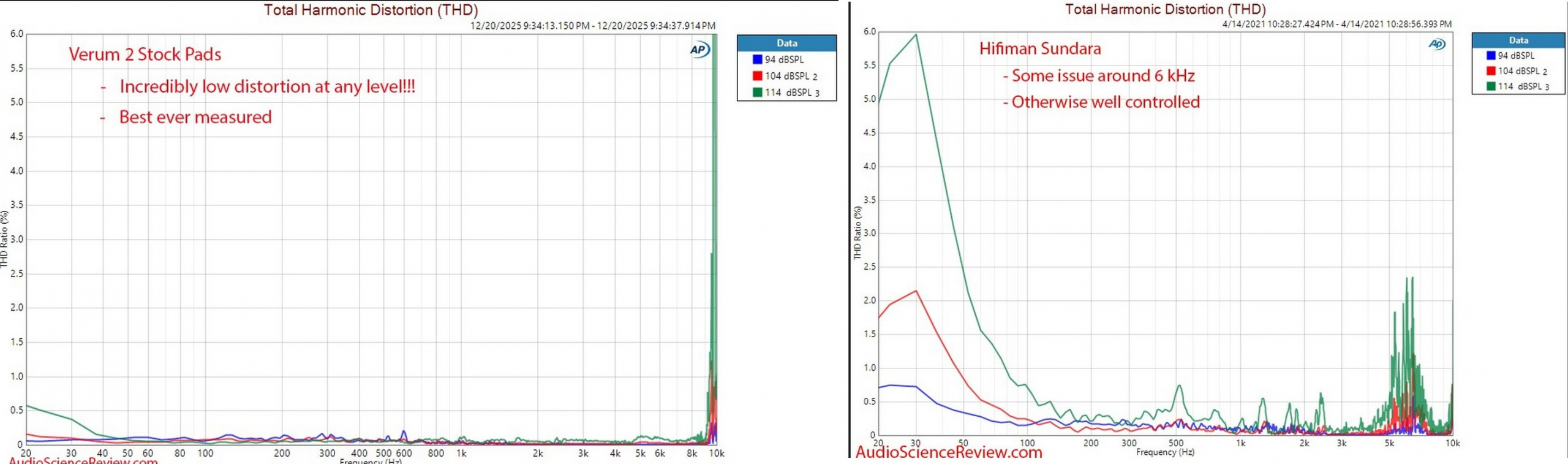Open AudioScienceReview.com watermark under the Sundara chart
Image resolution: width=1568 pixels, height=464 pixels.
[x=948, y=452]
